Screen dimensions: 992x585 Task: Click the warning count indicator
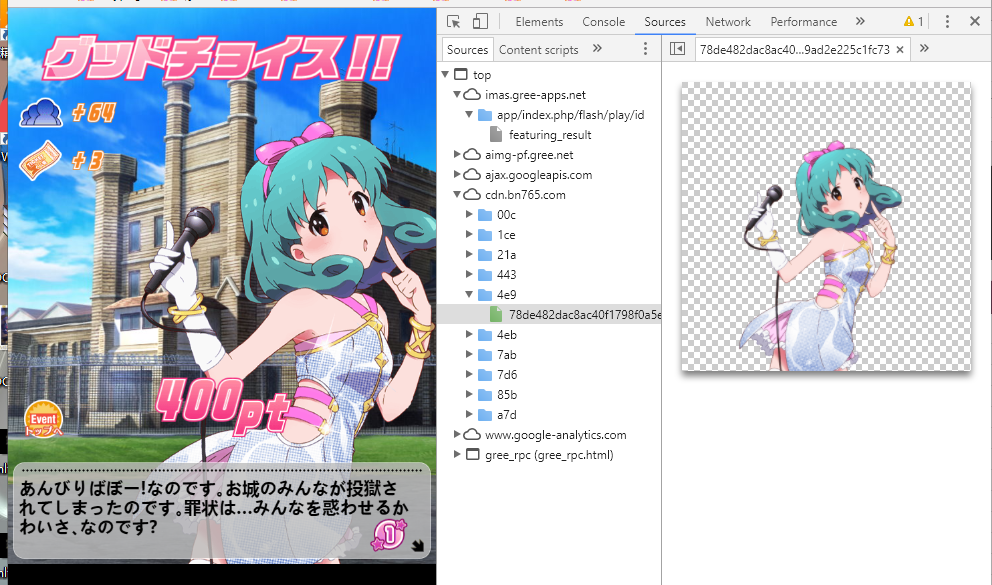(914, 22)
